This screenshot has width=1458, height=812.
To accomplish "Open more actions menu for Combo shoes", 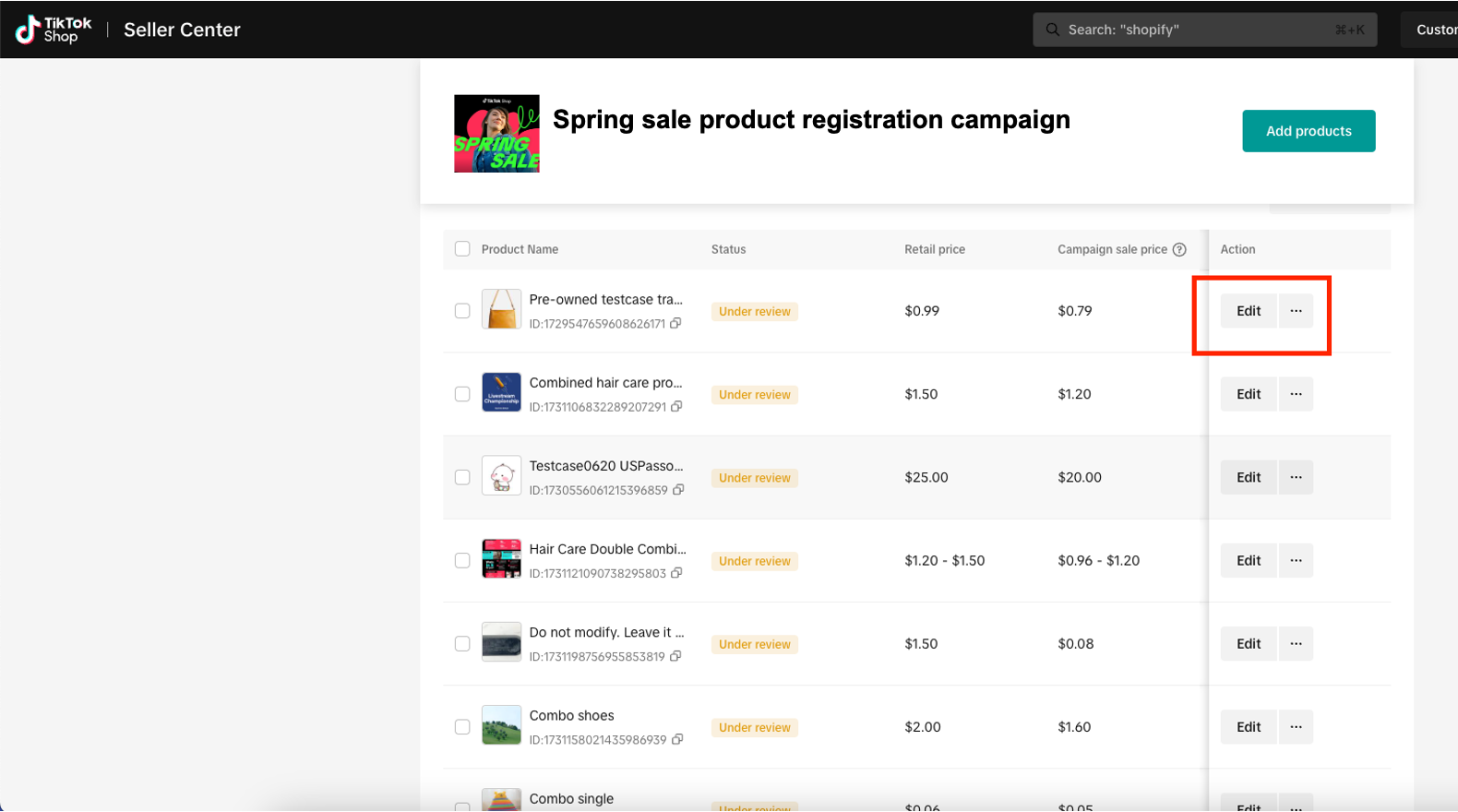I will [1296, 727].
